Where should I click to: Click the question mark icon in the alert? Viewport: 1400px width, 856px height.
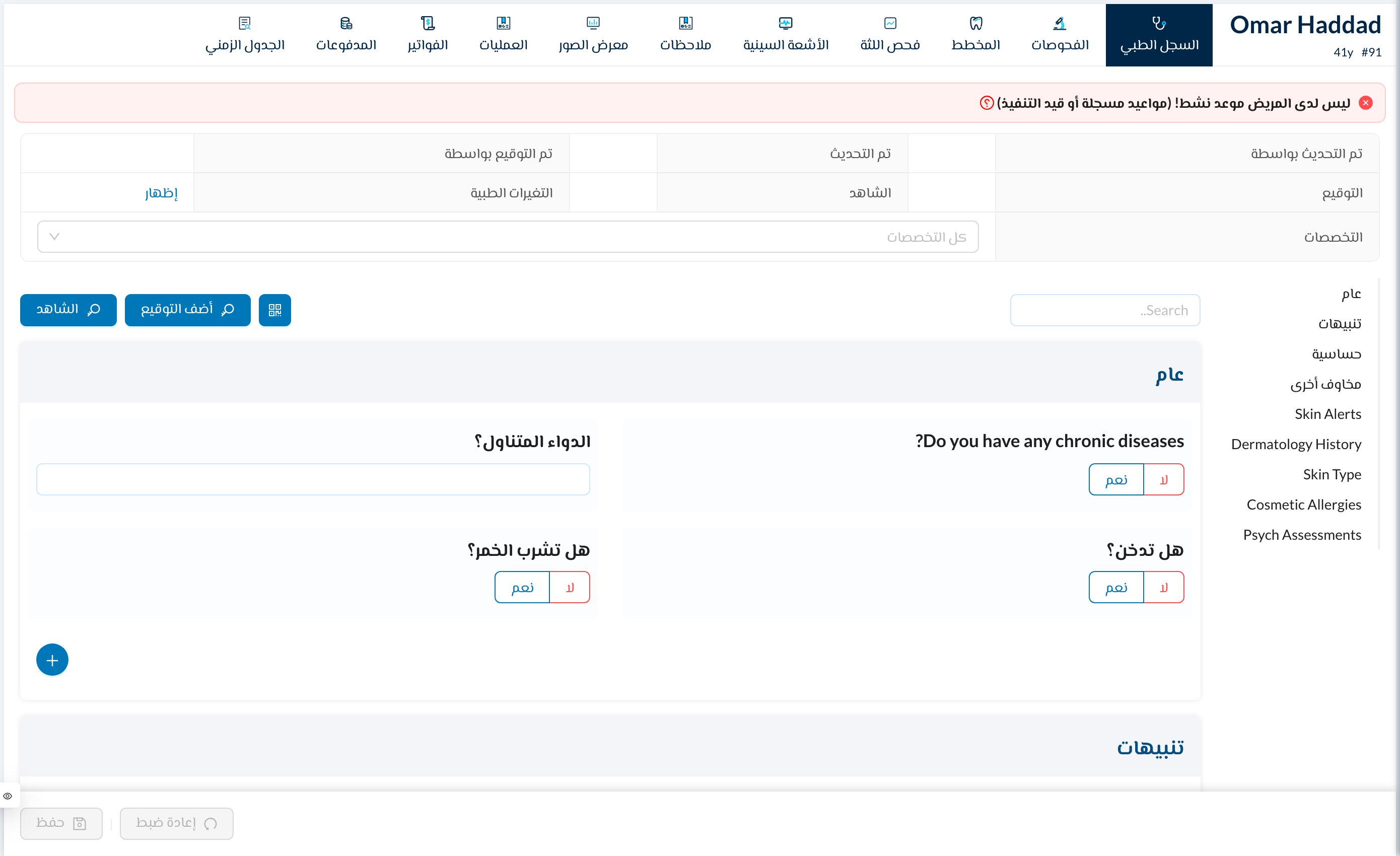(987, 103)
